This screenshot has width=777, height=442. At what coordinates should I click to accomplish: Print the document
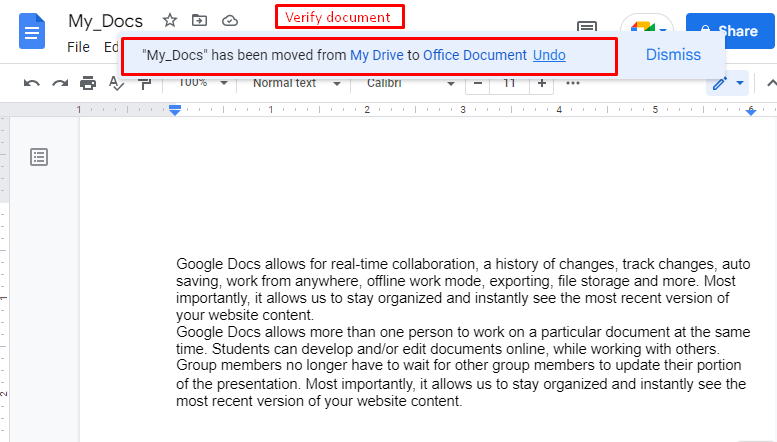(88, 83)
